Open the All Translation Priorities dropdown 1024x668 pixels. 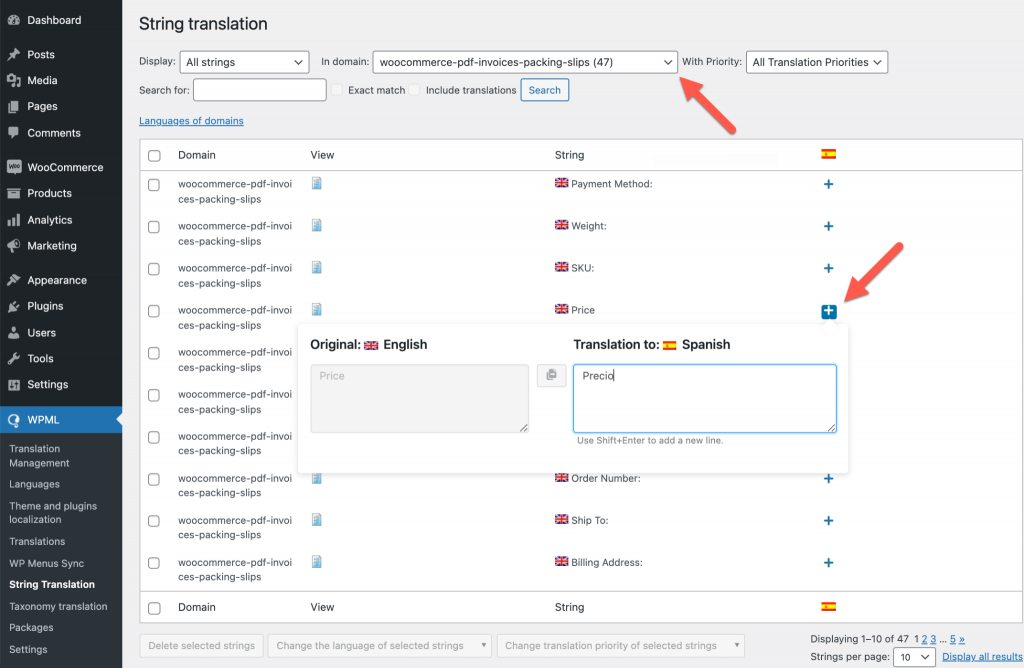click(x=817, y=62)
